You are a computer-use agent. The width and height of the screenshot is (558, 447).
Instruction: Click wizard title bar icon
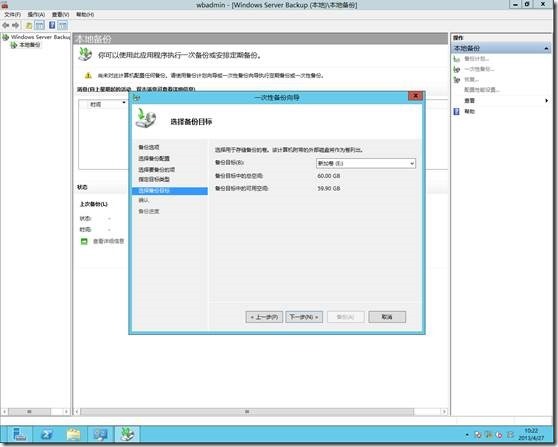pyautogui.click(x=136, y=98)
